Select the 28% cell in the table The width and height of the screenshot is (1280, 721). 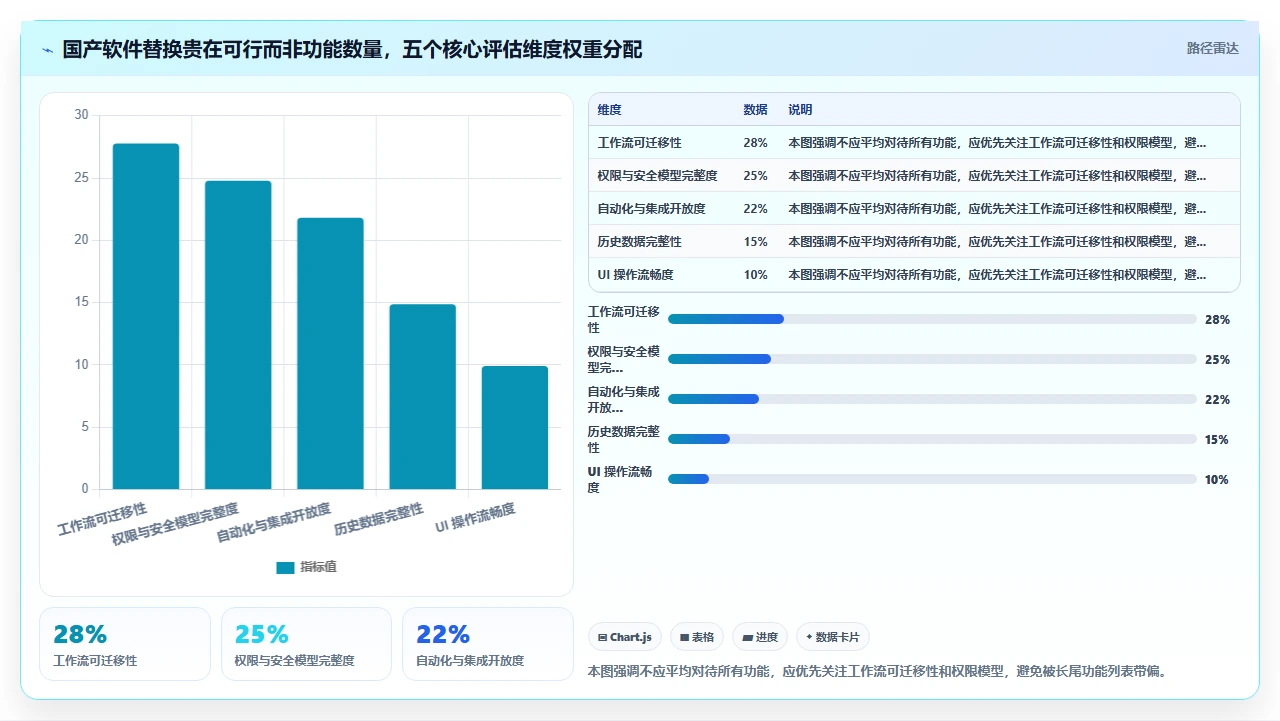point(755,143)
